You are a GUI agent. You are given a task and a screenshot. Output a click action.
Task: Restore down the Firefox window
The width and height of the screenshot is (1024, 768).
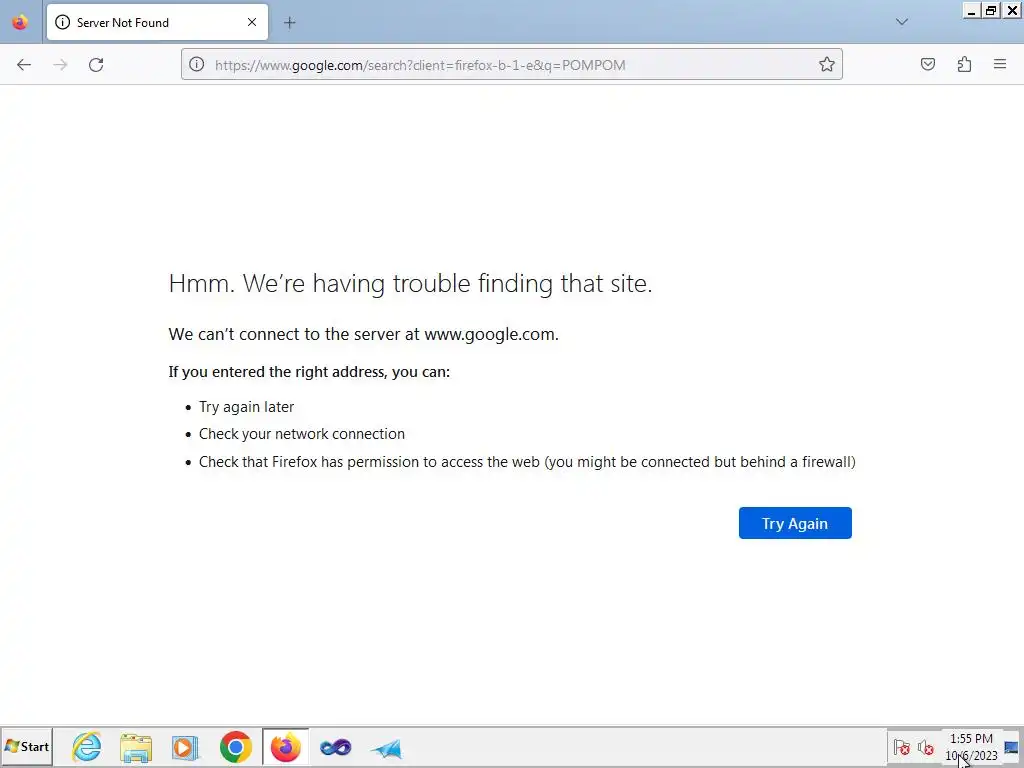991,10
